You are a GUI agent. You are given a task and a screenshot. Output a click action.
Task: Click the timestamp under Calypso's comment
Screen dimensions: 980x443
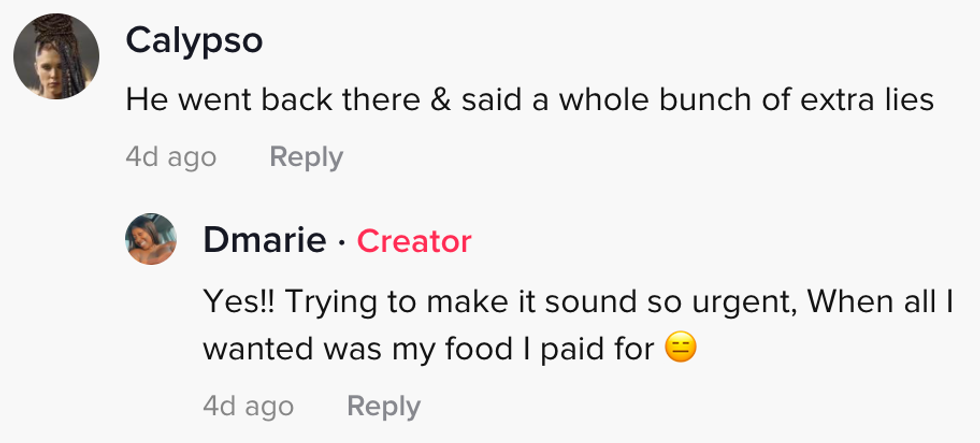click(x=171, y=157)
